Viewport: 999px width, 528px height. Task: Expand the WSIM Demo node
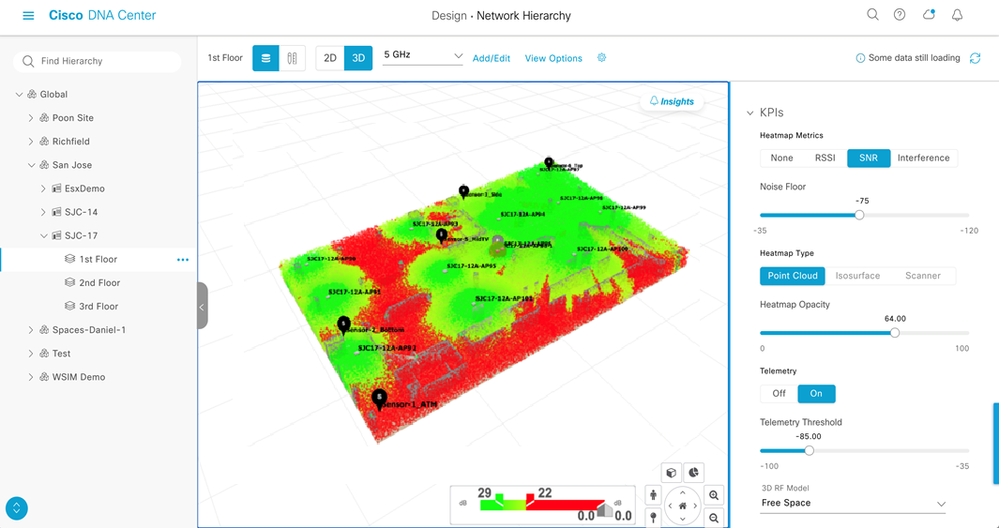pyautogui.click(x=31, y=377)
